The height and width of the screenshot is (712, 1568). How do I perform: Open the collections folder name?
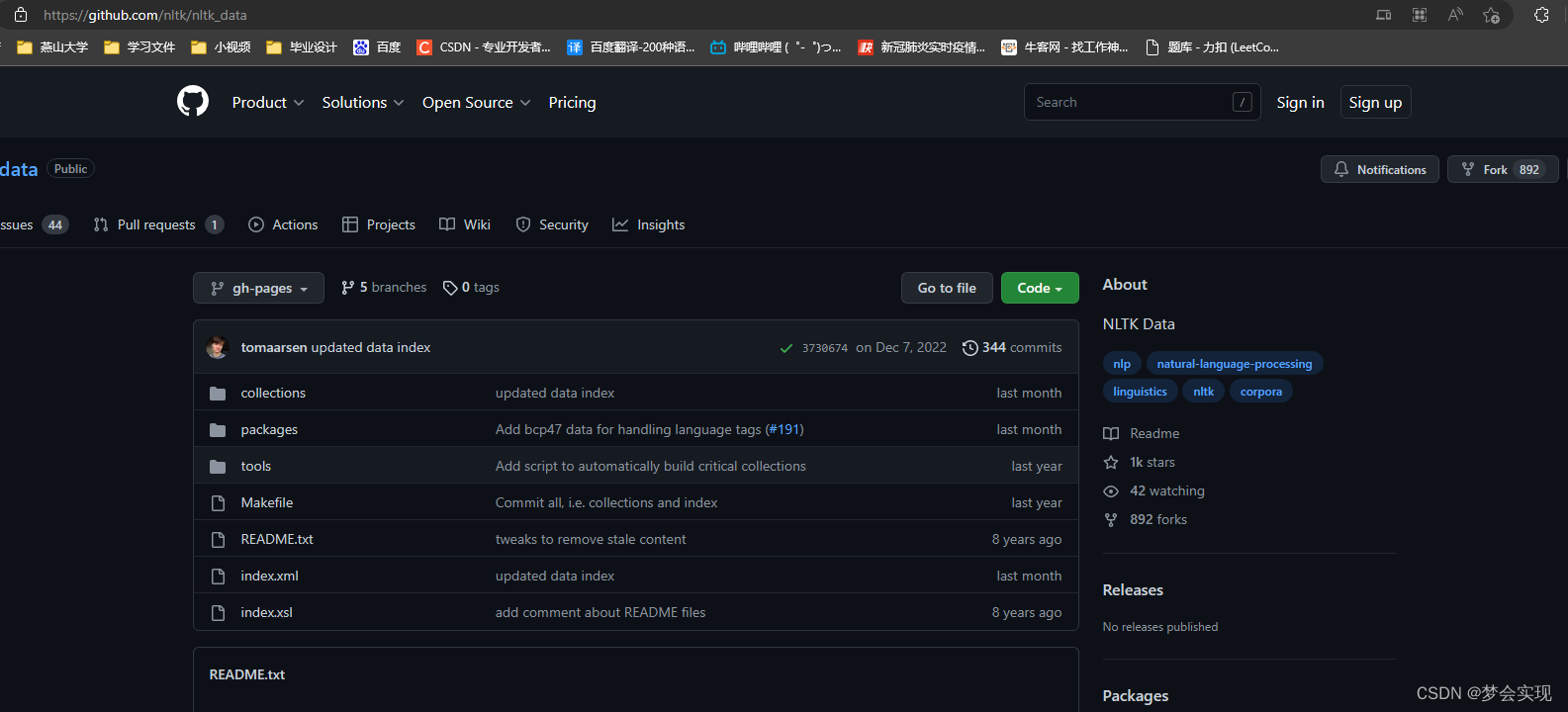click(273, 394)
